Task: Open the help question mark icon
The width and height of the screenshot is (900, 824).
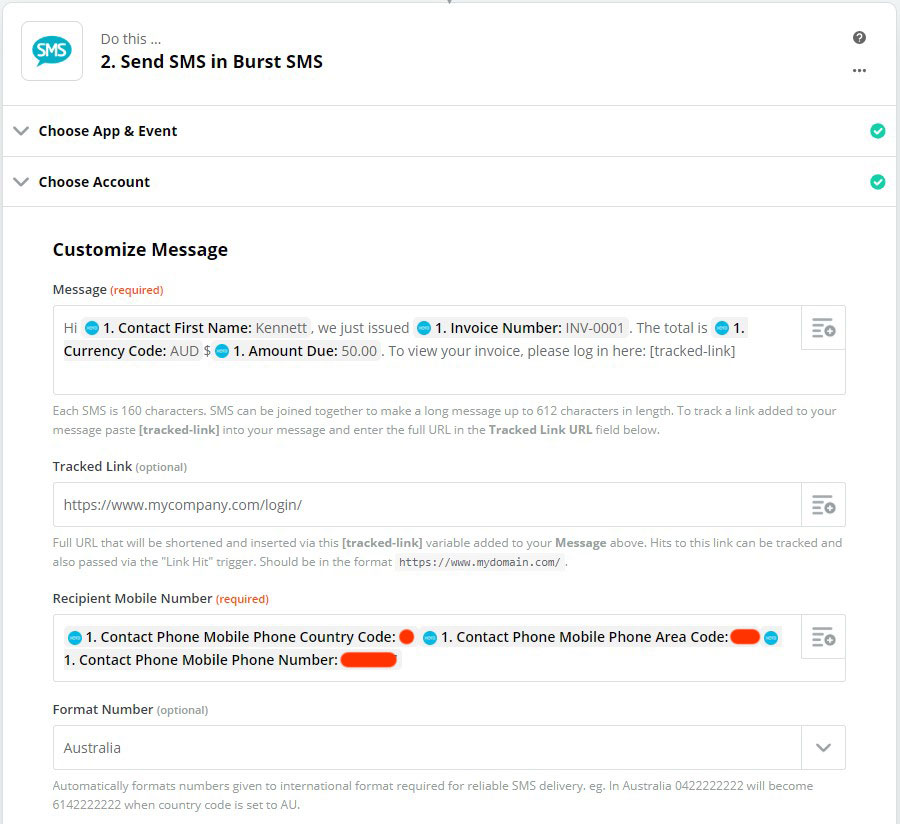Action: coord(859,38)
